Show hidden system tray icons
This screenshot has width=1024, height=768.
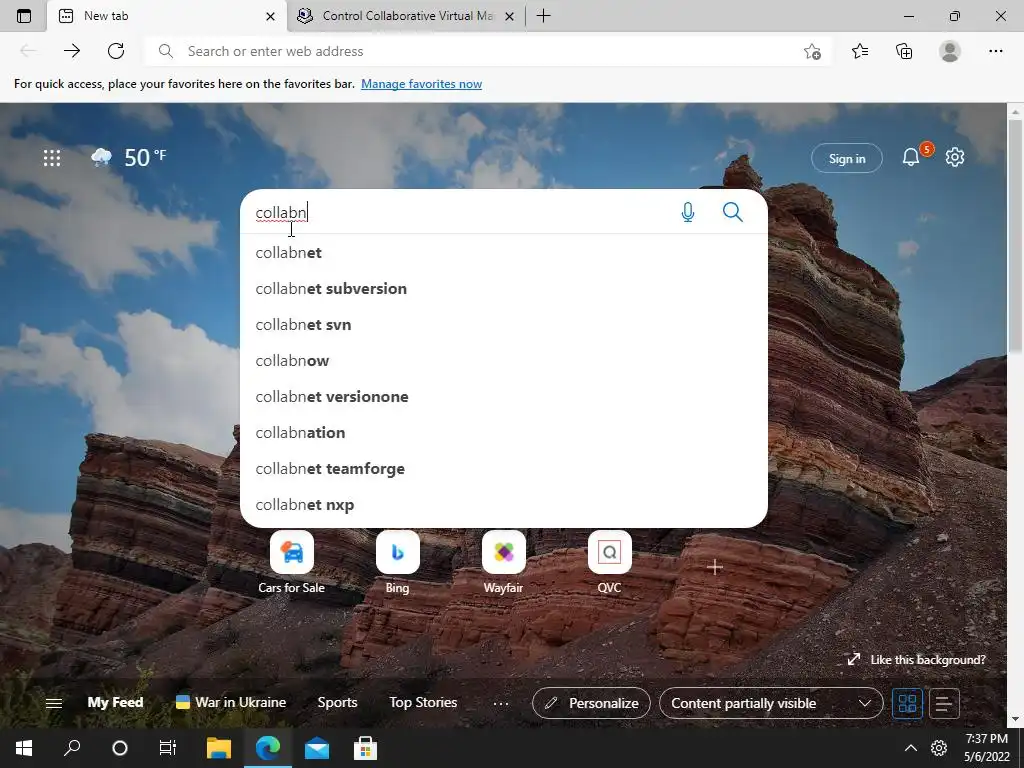pyautogui.click(x=910, y=748)
